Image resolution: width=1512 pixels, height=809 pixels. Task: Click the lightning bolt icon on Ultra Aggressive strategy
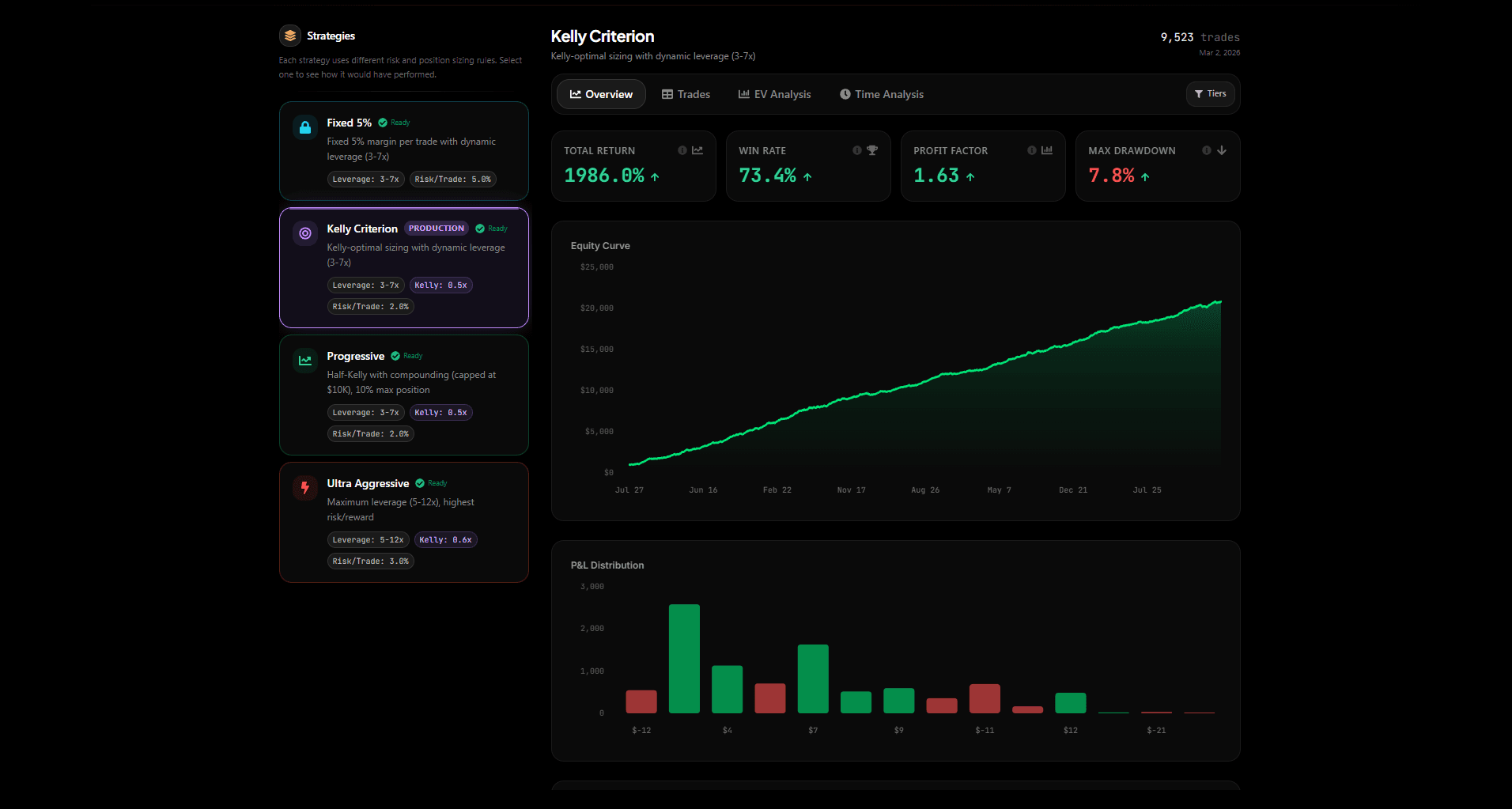(x=304, y=487)
